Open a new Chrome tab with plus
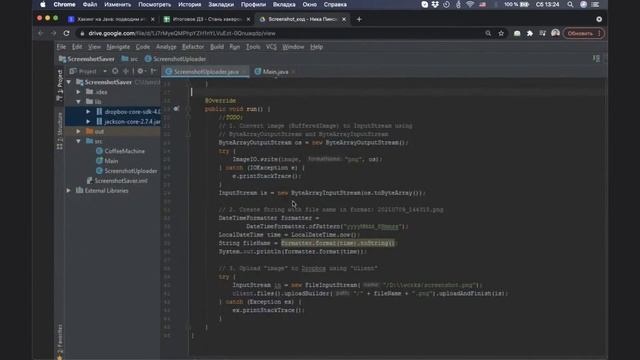The width and height of the screenshot is (640, 360). click(x=359, y=19)
